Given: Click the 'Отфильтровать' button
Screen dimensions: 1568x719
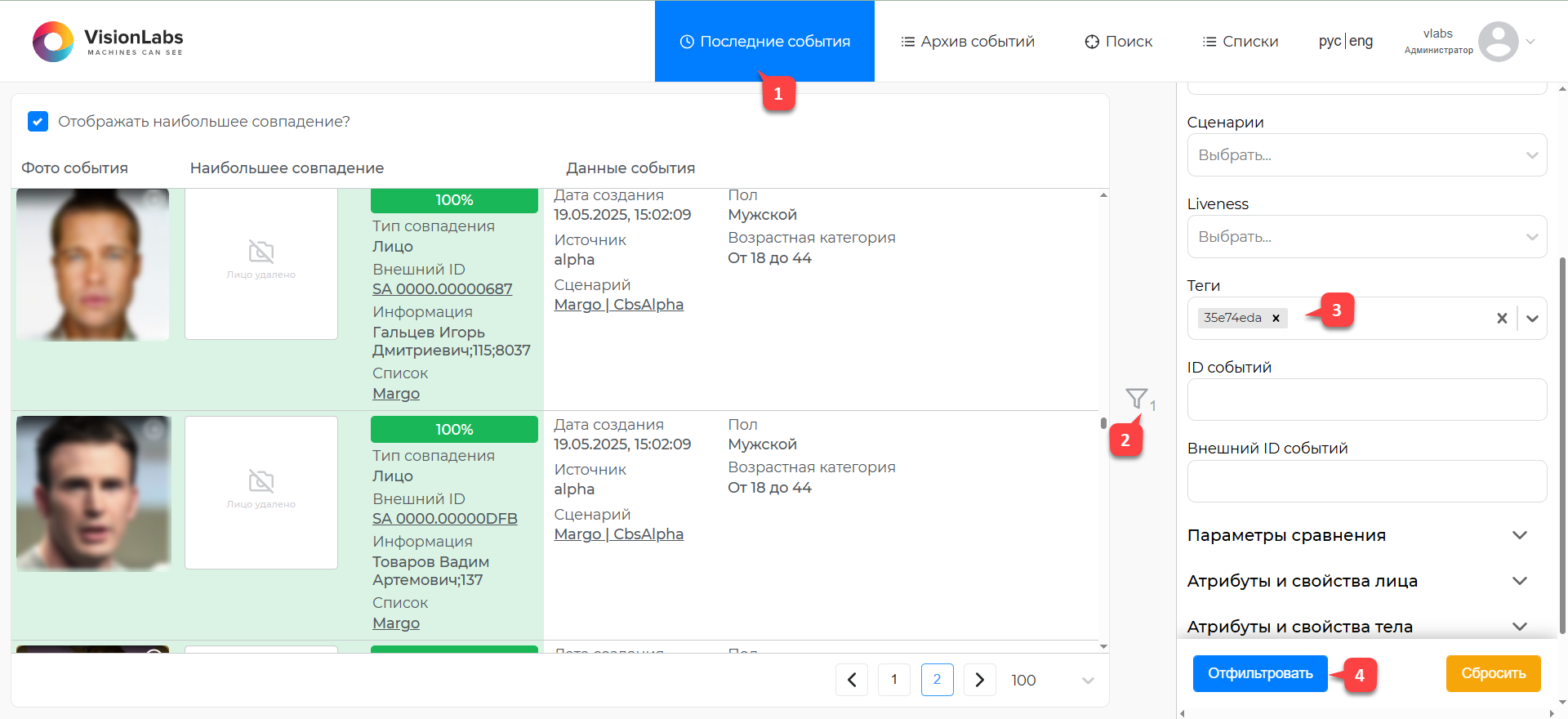Looking at the screenshot, I should point(1260,673).
